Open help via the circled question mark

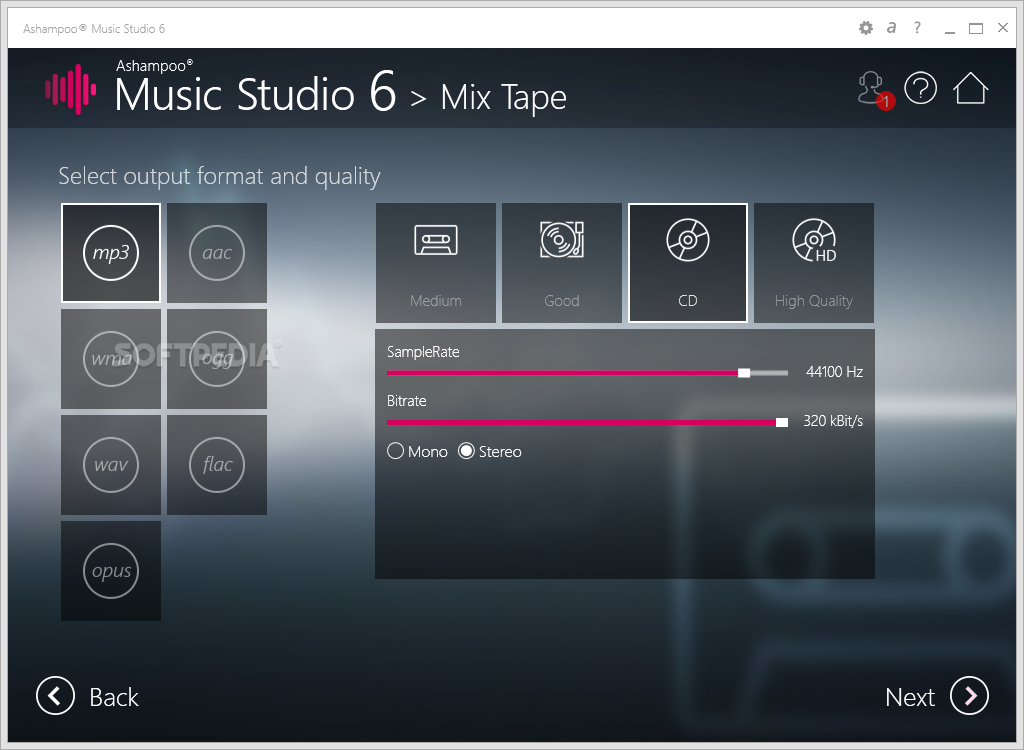[x=921, y=88]
